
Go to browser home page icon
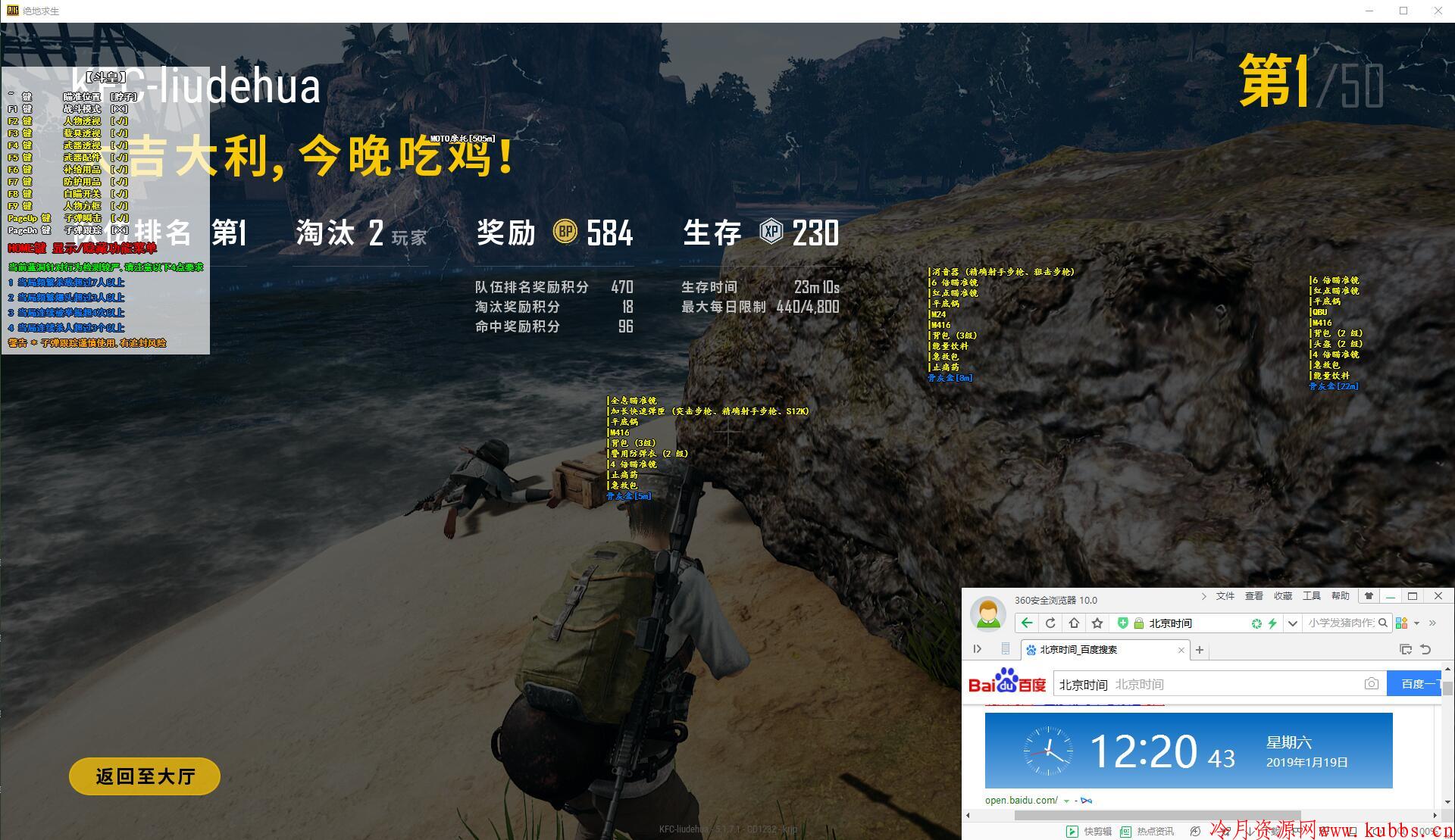pos(1074,623)
